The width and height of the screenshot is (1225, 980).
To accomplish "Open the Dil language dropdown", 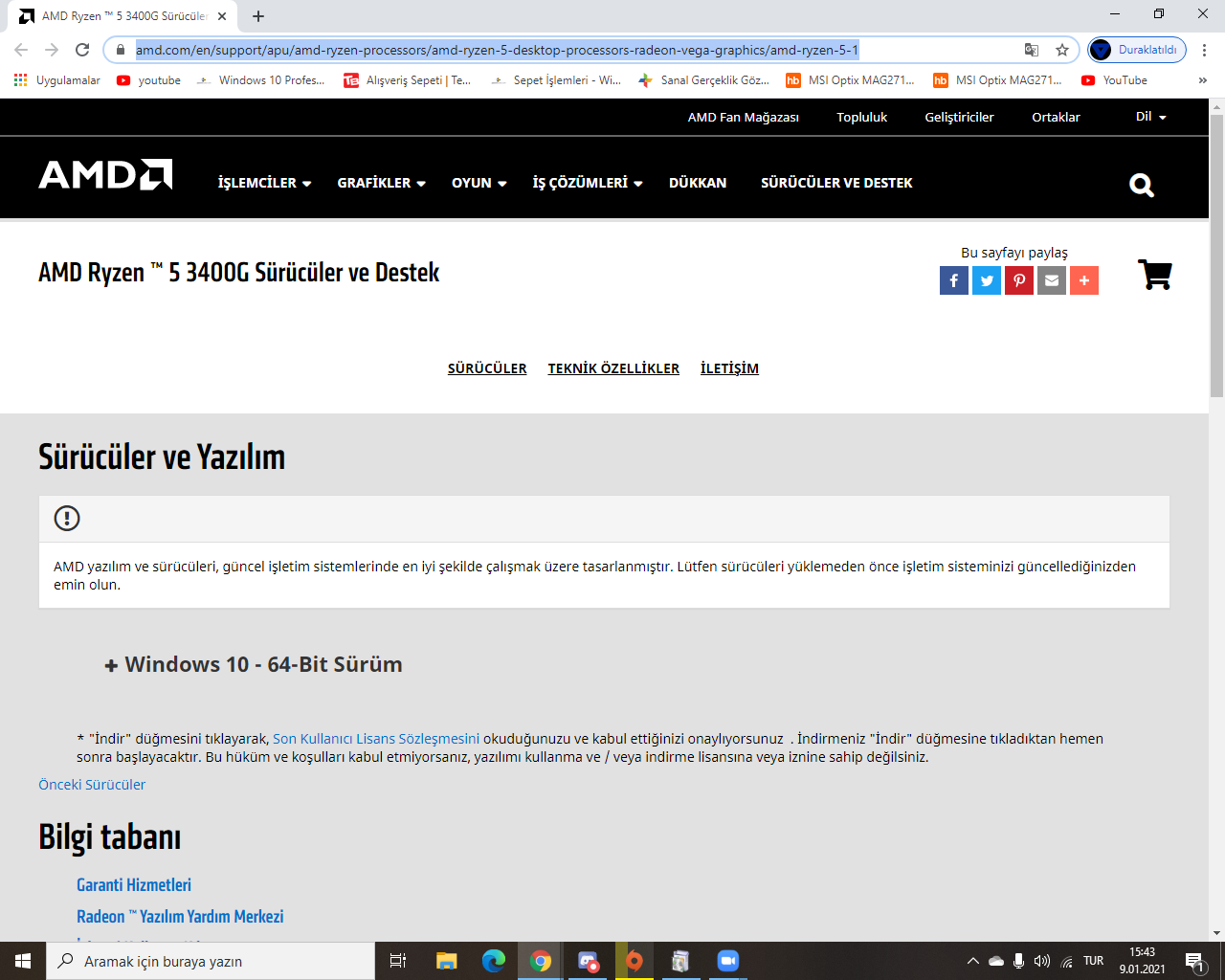I will (1151, 117).
